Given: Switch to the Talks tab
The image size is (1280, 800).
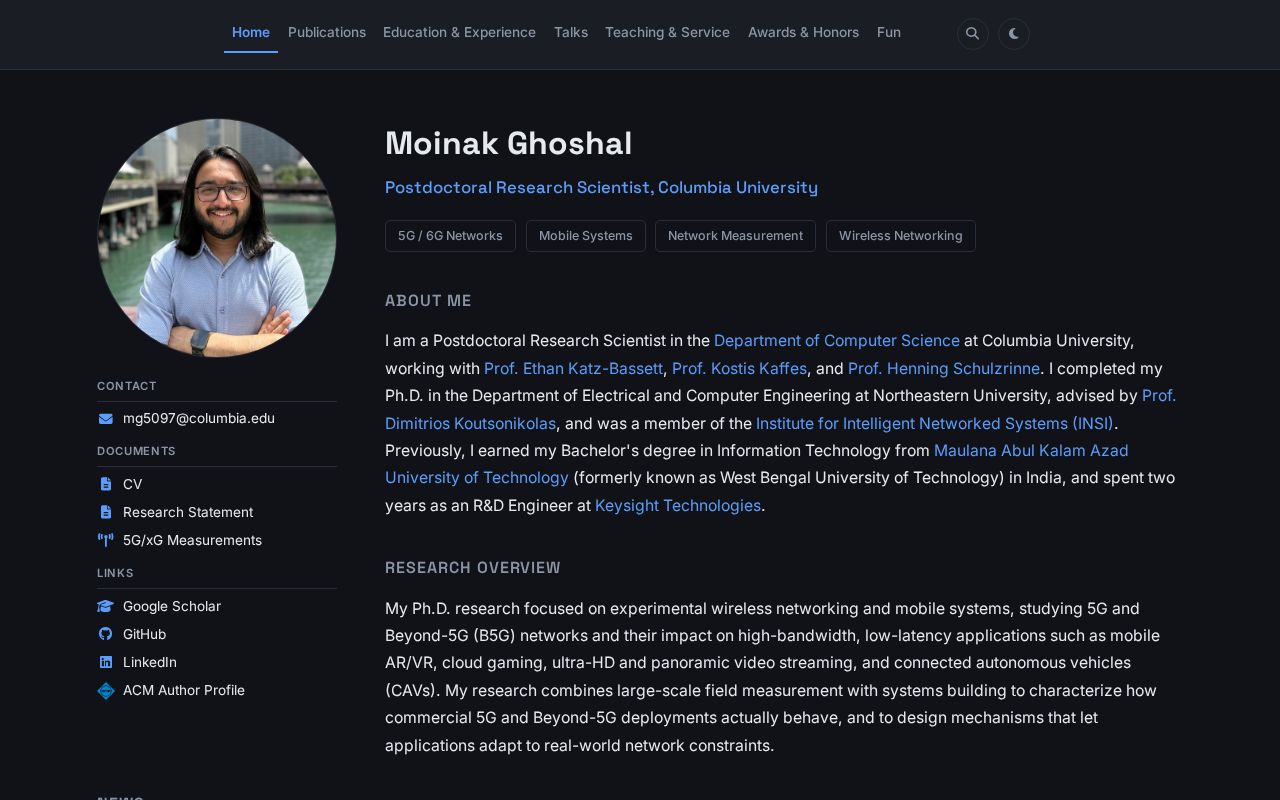Looking at the screenshot, I should click(x=571, y=32).
